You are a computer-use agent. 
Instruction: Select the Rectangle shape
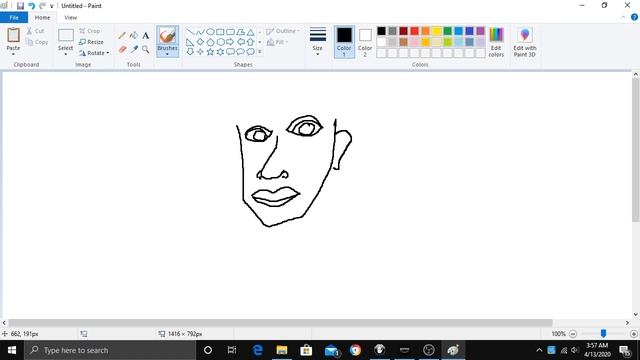click(220, 32)
